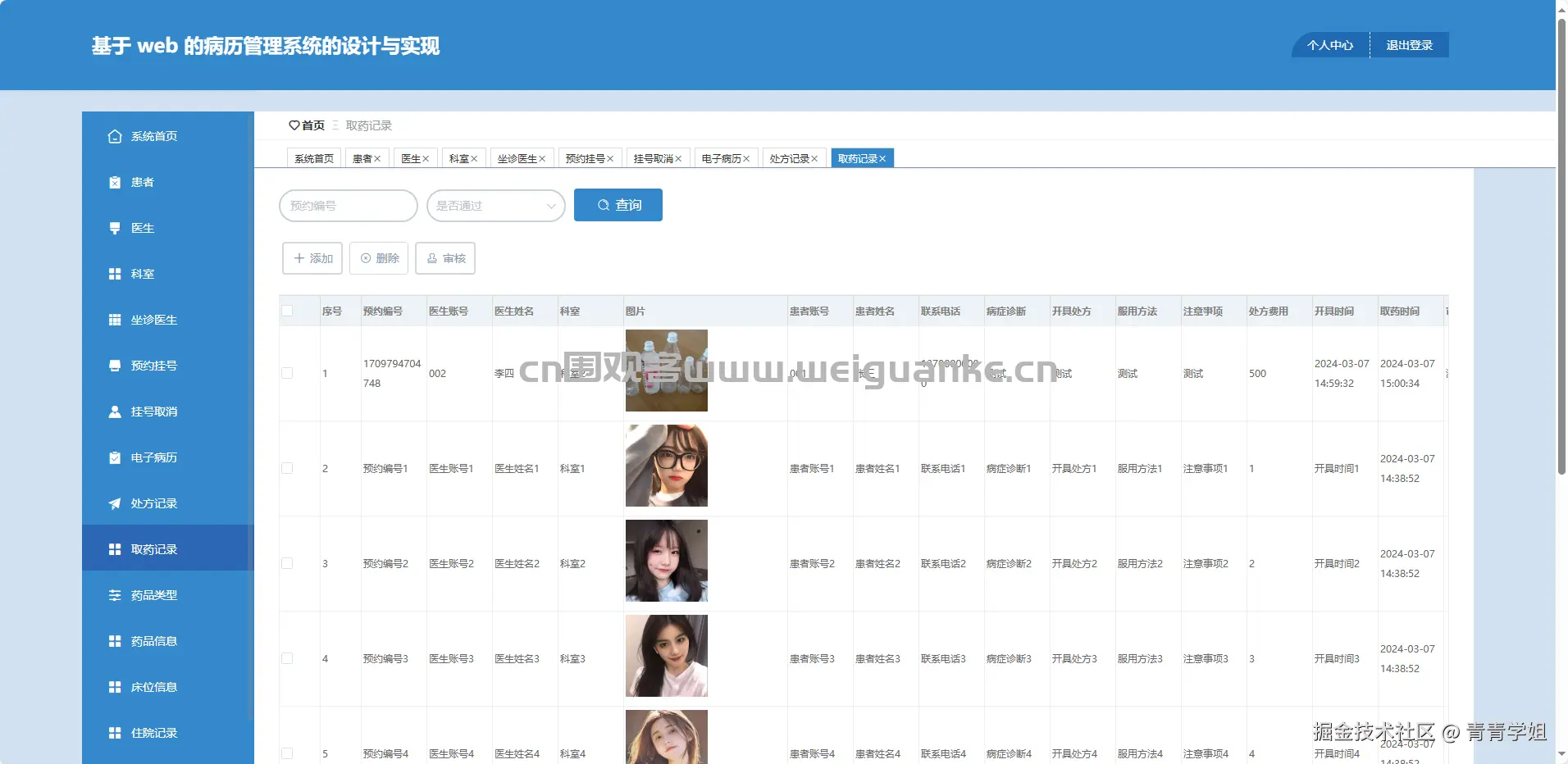Open the photo in the 预约编号3 row
The width and height of the screenshot is (1568, 764).
[x=667, y=656]
